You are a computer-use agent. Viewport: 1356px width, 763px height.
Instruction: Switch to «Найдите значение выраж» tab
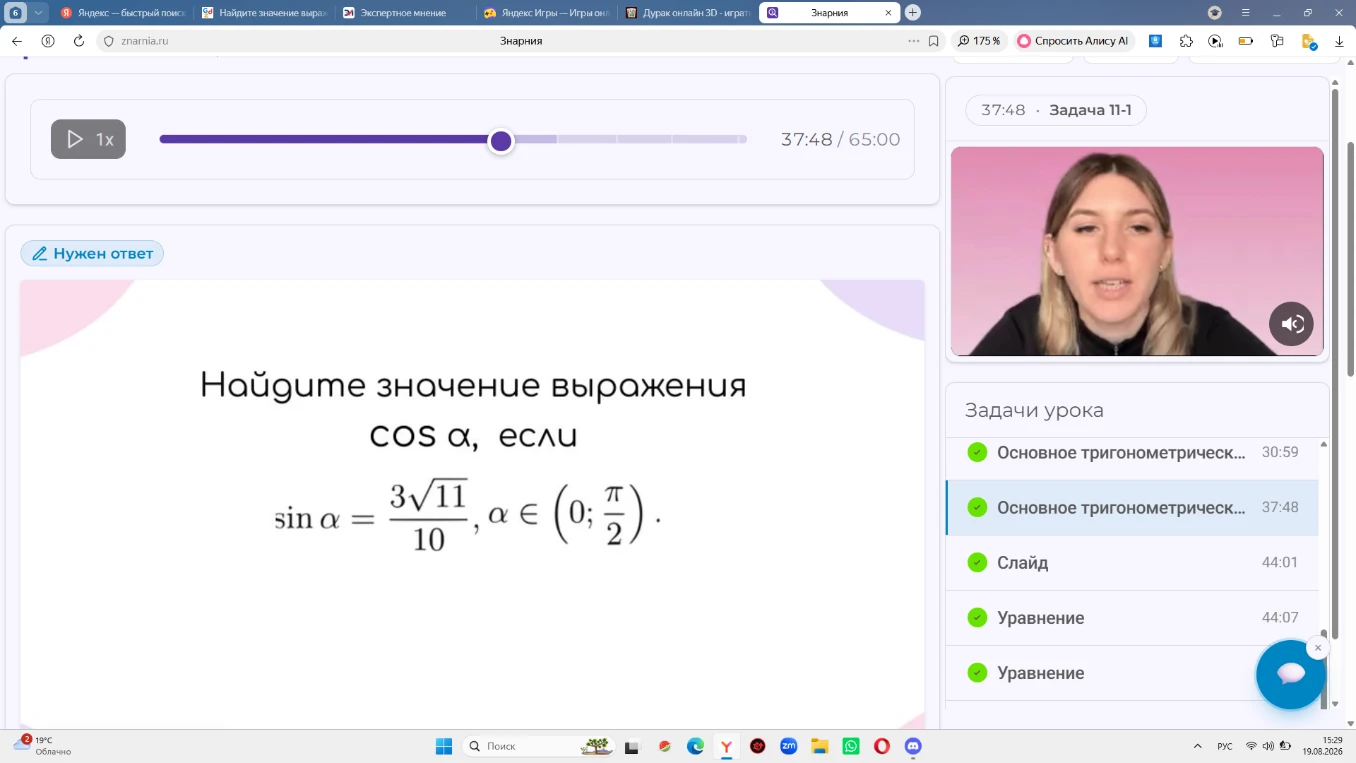click(x=263, y=13)
